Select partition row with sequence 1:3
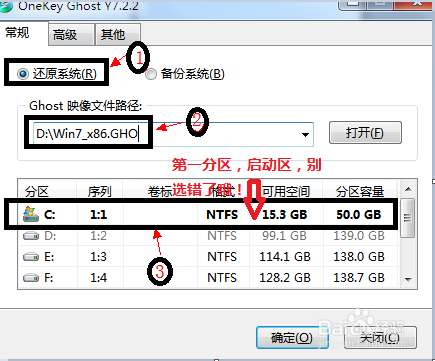This screenshot has width=435, height=361. (x=208, y=257)
